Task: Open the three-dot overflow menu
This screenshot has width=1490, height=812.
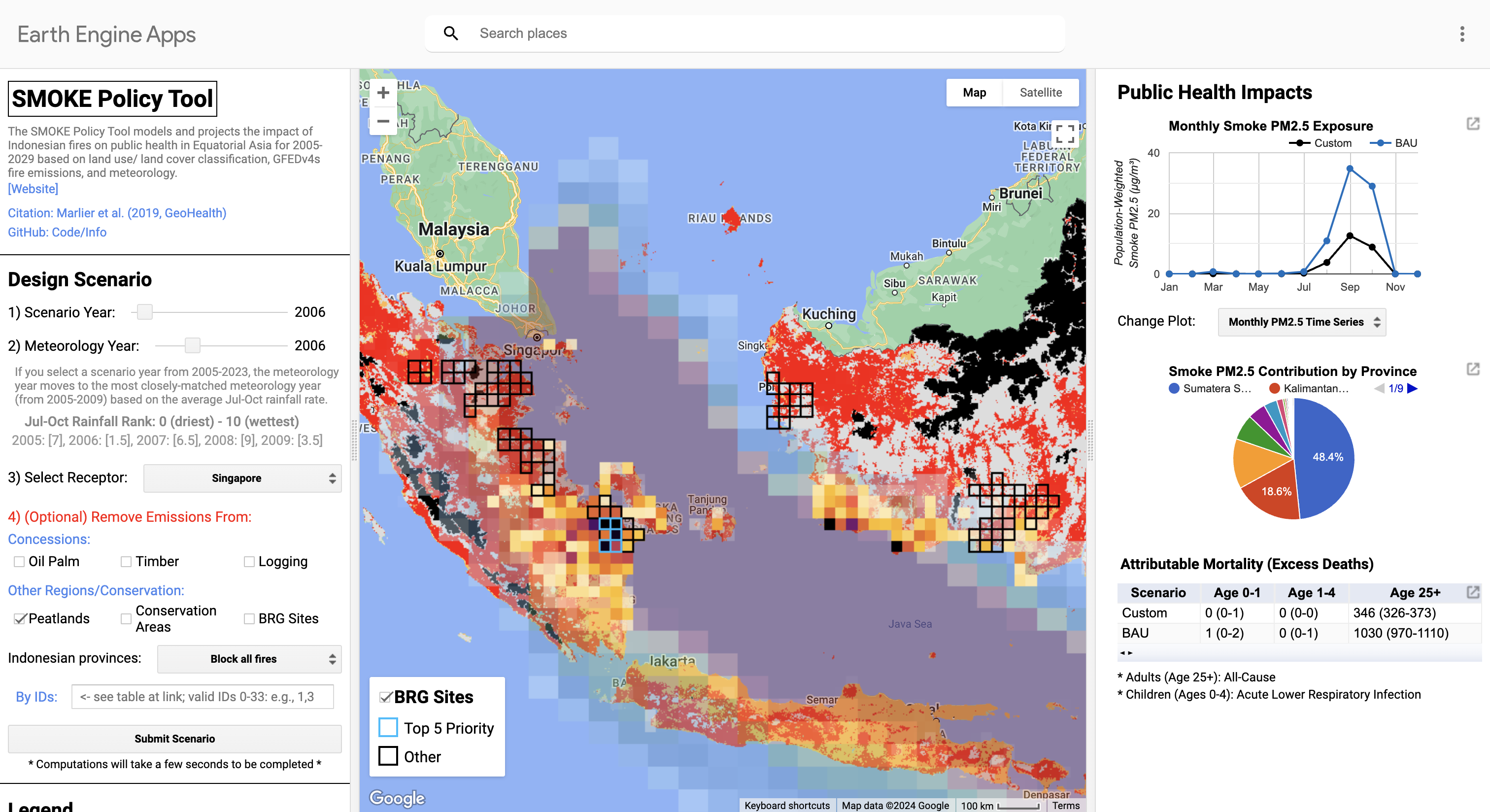Action: [1461, 34]
